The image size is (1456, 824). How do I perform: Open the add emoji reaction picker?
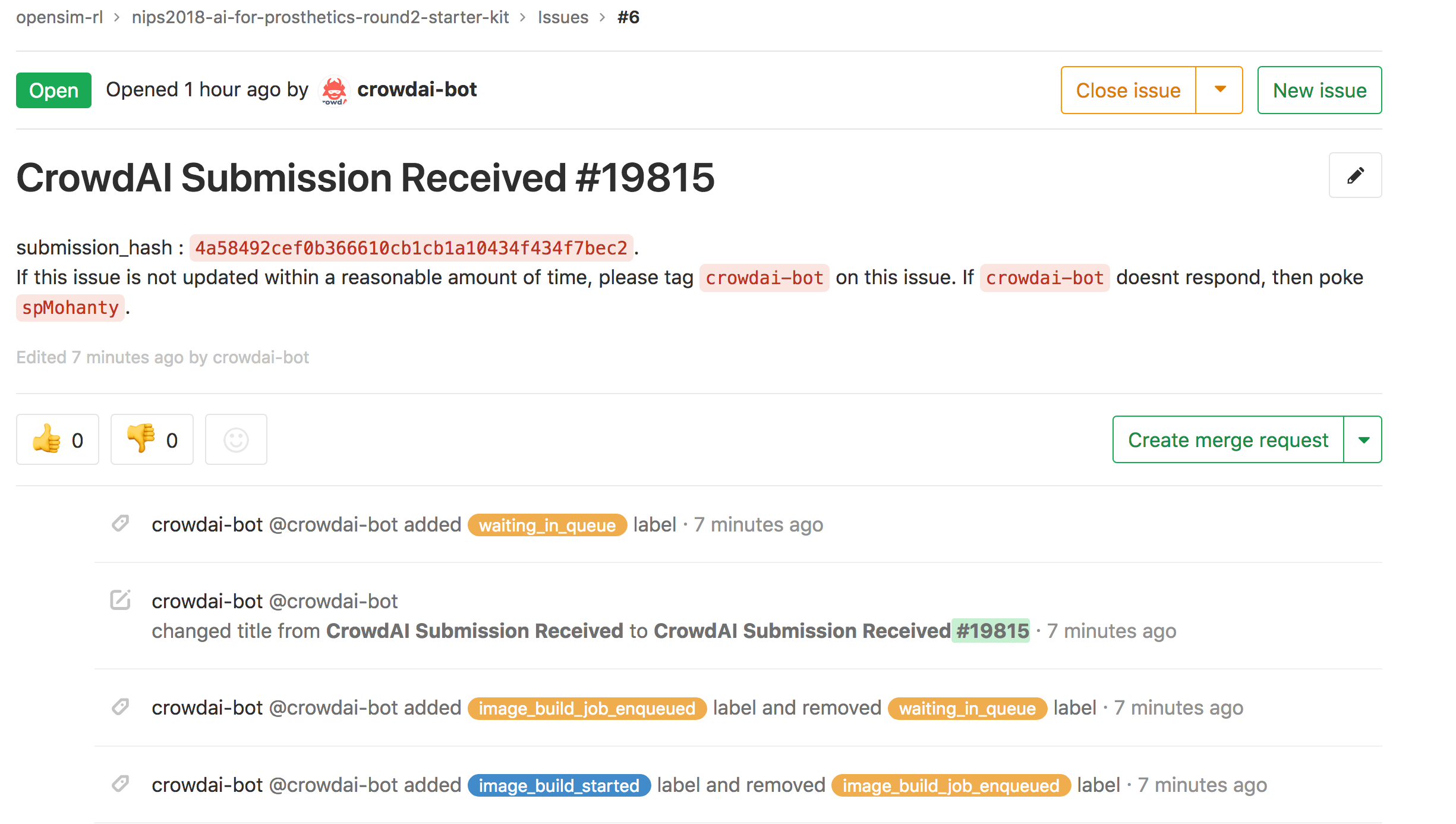(x=236, y=439)
